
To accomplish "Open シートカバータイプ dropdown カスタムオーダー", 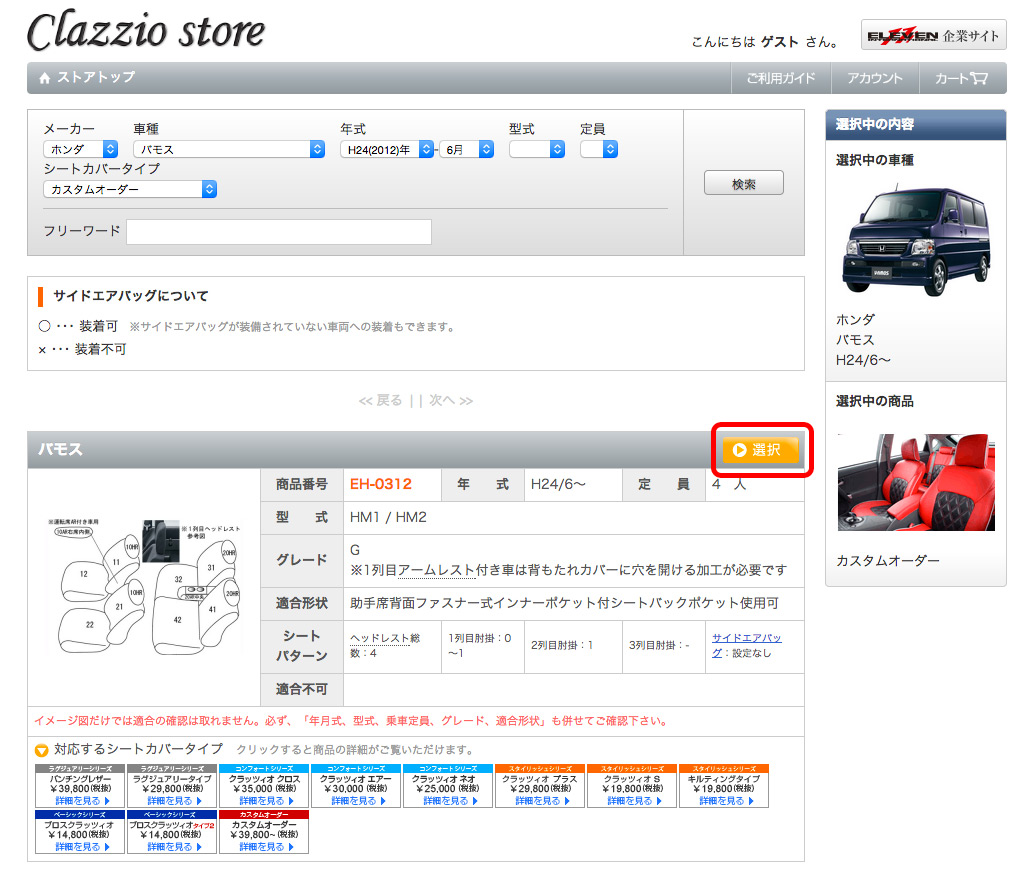I will tap(130, 189).
